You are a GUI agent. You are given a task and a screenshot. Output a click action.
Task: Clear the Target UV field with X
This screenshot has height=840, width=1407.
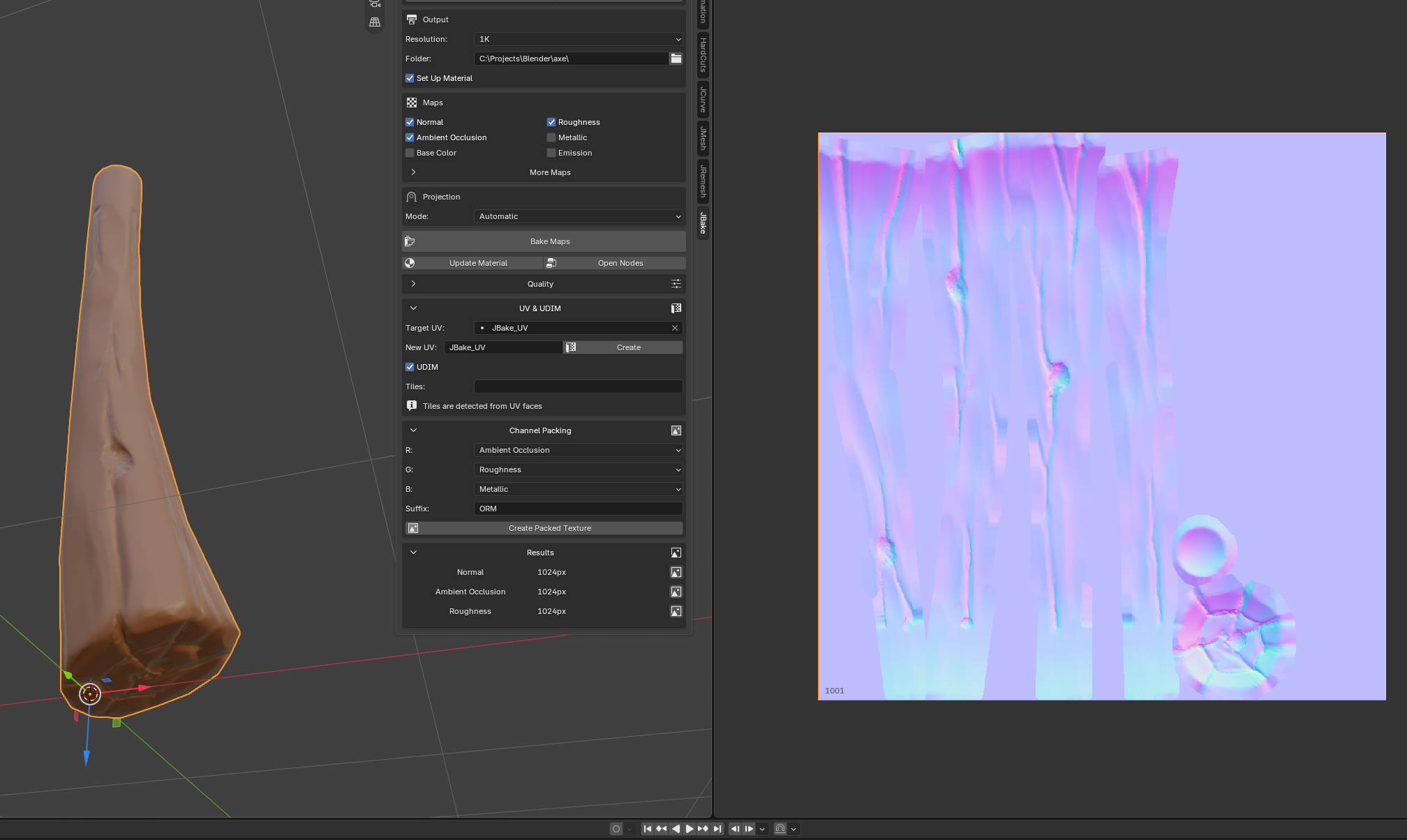[675, 328]
